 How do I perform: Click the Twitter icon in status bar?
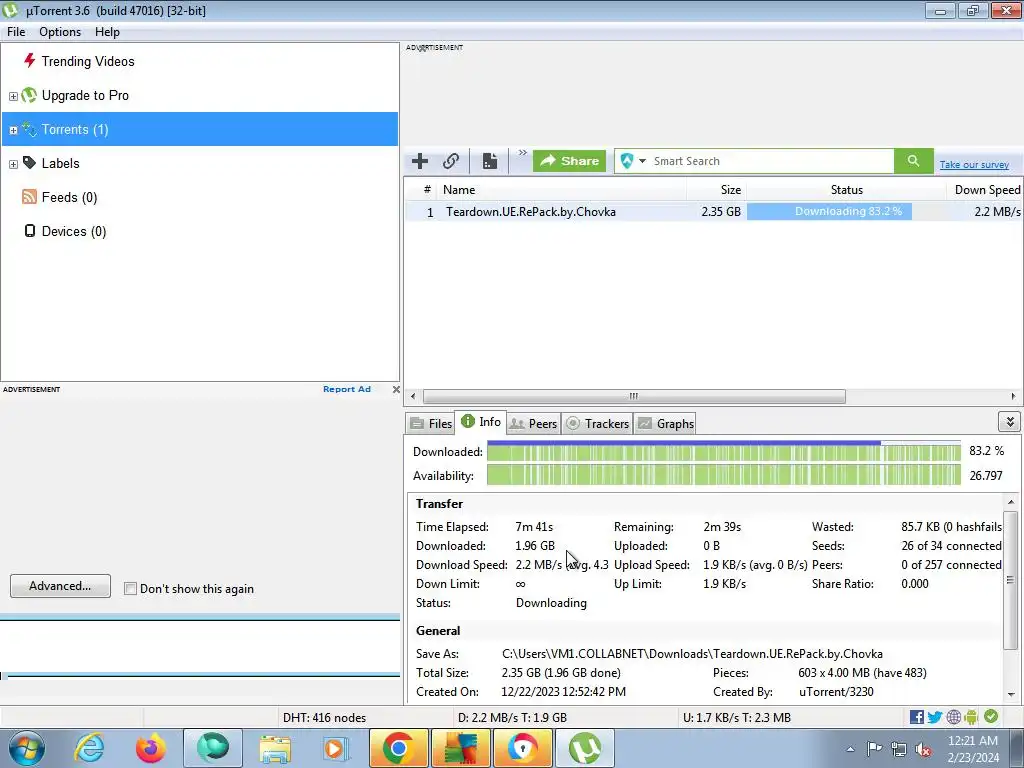(935, 717)
